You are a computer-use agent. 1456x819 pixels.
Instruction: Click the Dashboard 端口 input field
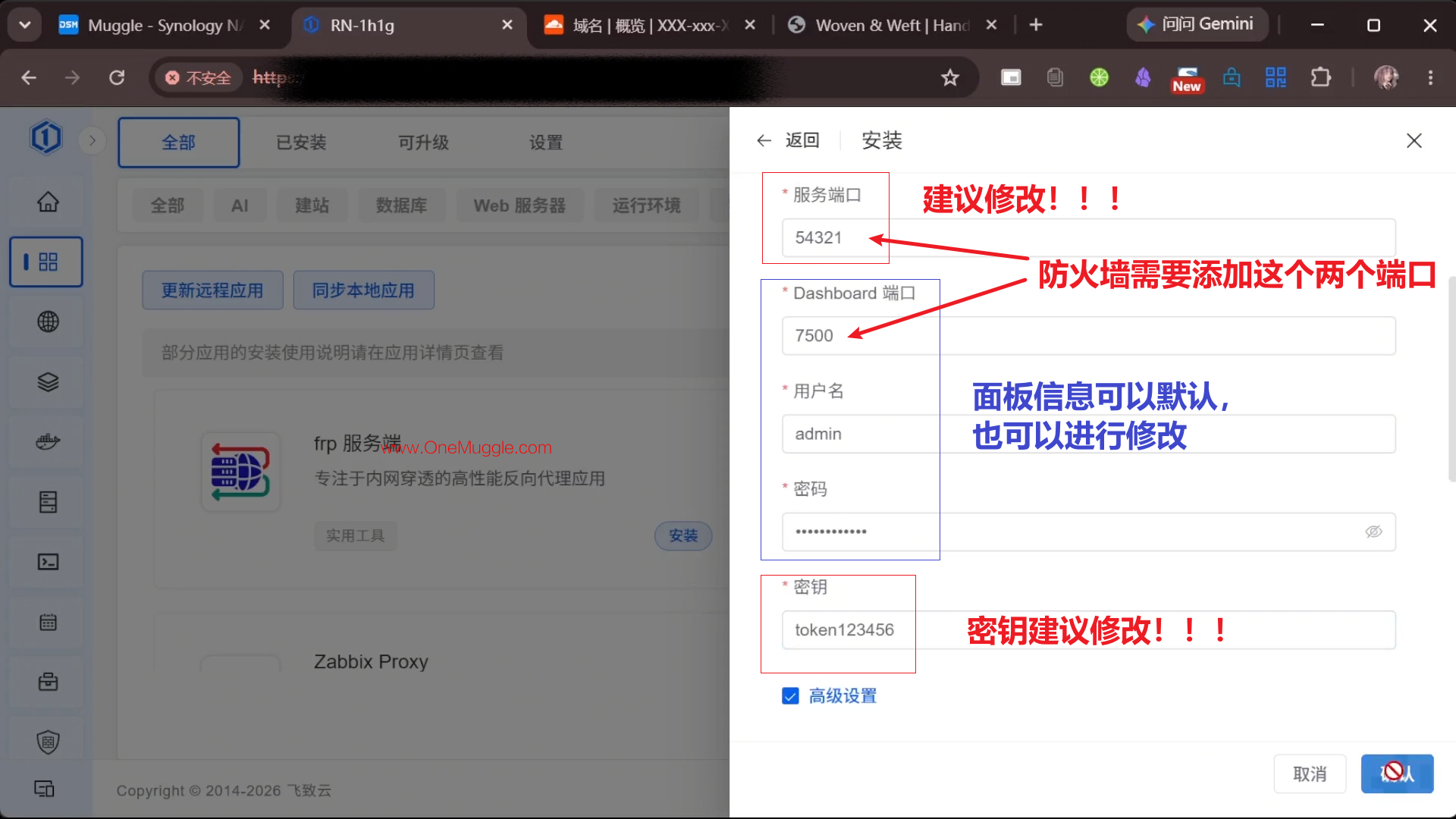point(1088,336)
